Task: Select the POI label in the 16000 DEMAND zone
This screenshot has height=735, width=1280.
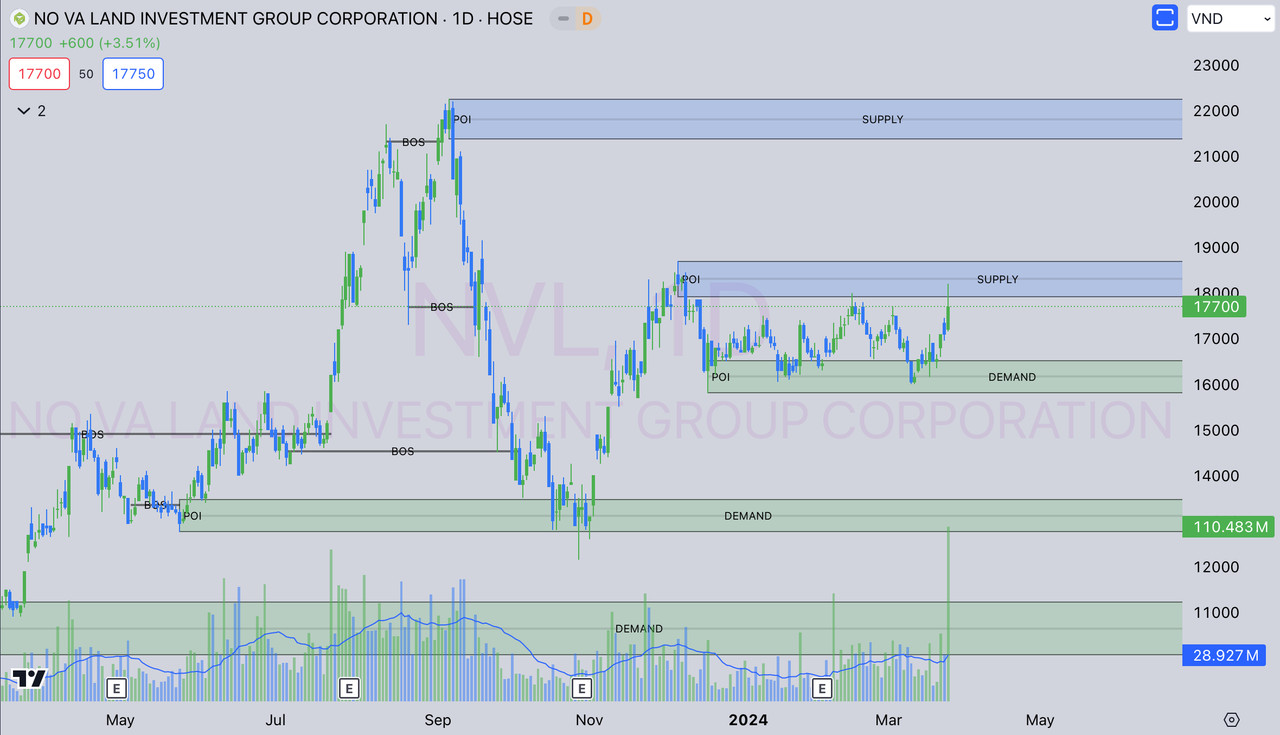Action: (x=720, y=377)
